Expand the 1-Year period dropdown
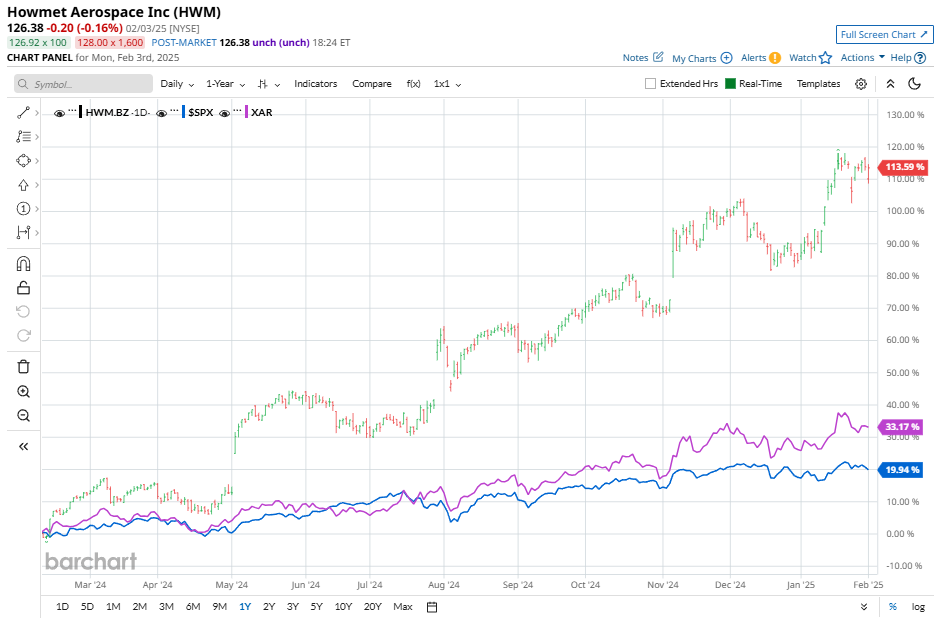This screenshot has height=631, width=940. click(225, 84)
